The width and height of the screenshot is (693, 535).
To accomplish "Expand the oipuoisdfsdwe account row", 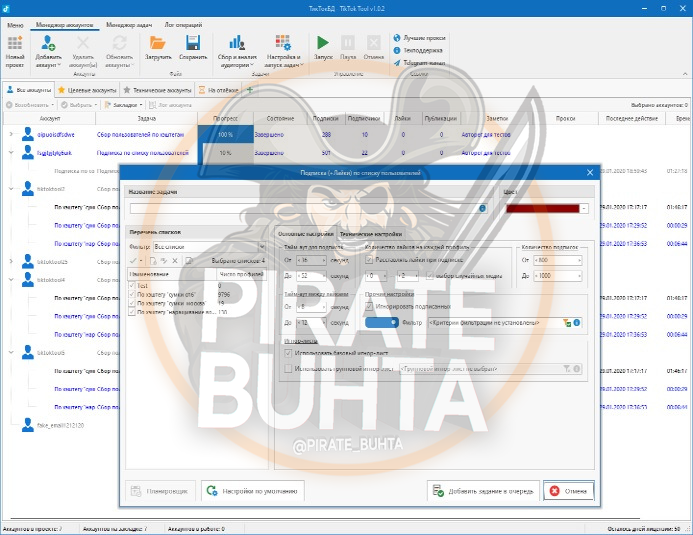I will 11,134.
